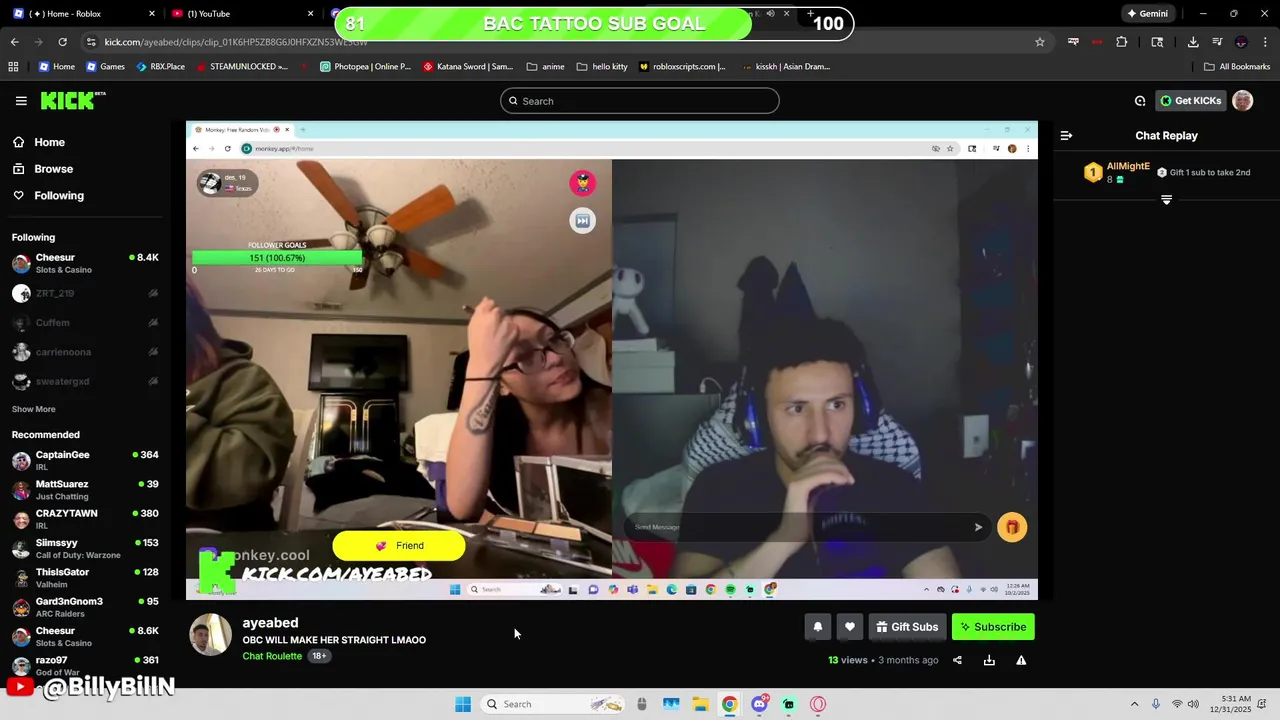Open STEAMUNLOCKED bookmark
The width and height of the screenshot is (1280, 720).
241,67
